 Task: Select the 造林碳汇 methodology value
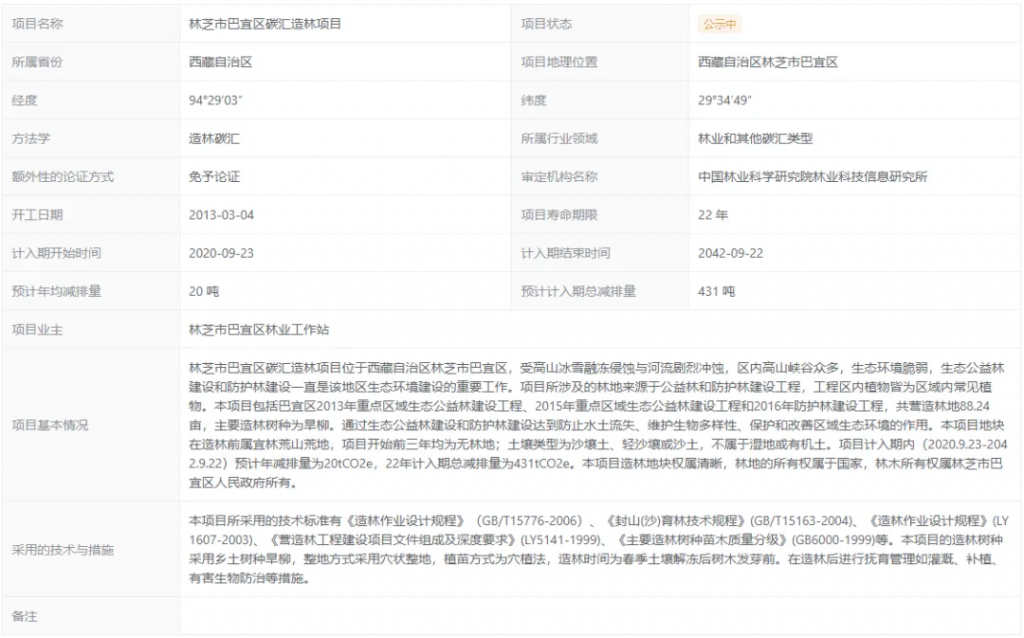tap(214, 139)
